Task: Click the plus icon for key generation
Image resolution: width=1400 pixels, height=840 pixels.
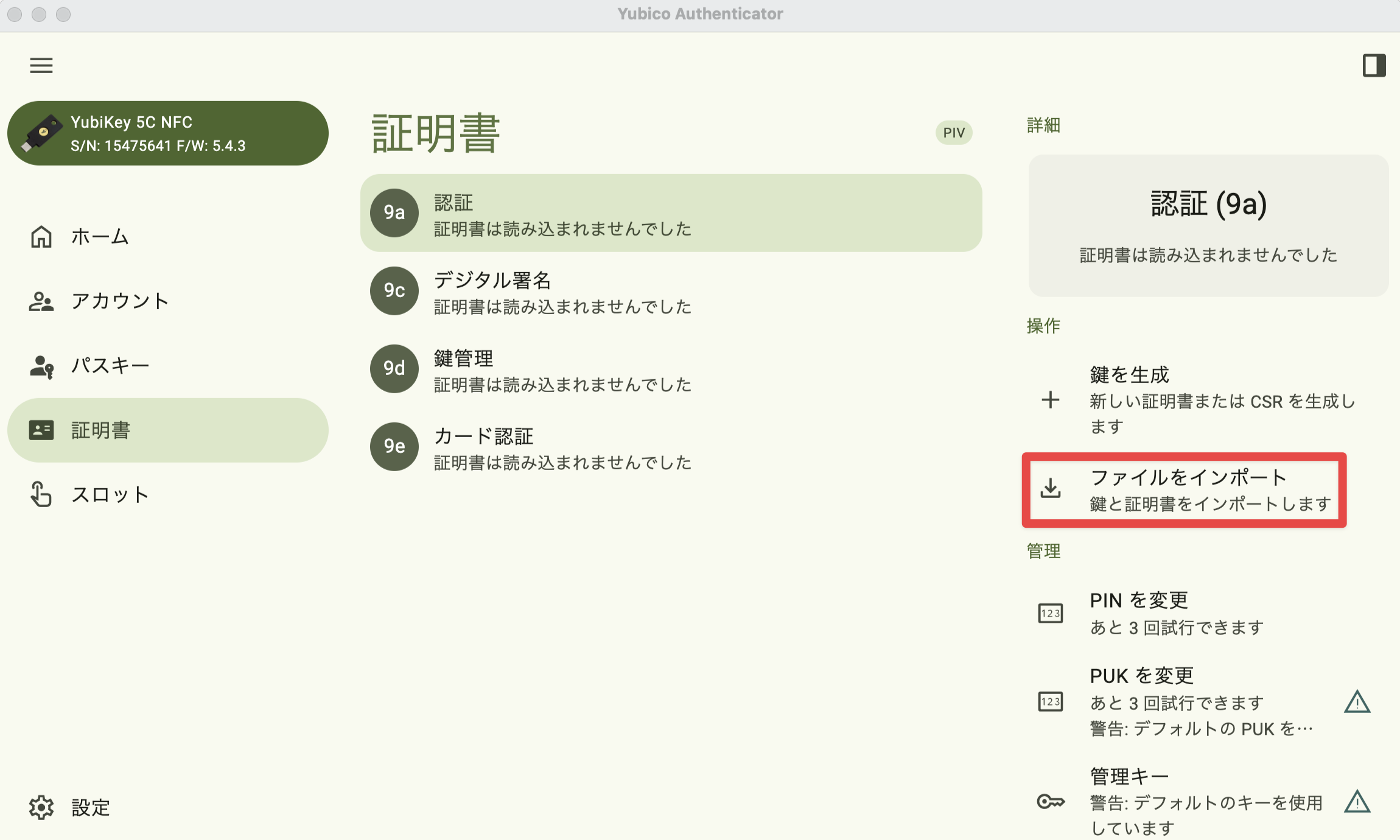Action: click(x=1051, y=400)
